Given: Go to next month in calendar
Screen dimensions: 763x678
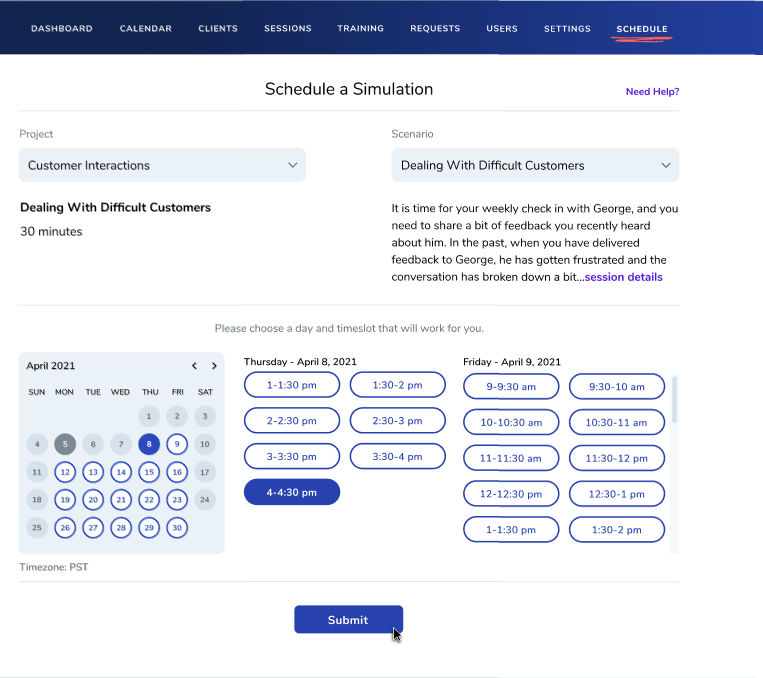Looking at the screenshot, I should click(x=214, y=366).
